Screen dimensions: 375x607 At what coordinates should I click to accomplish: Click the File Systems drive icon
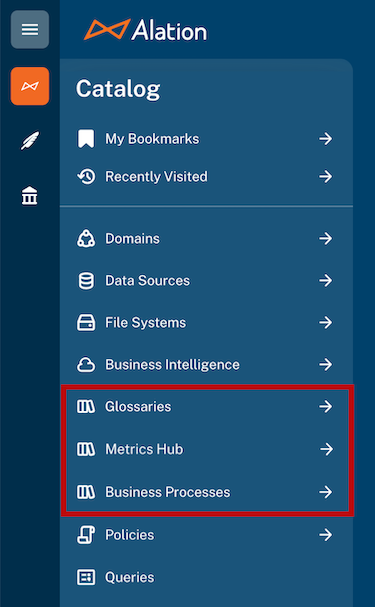click(86, 322)
